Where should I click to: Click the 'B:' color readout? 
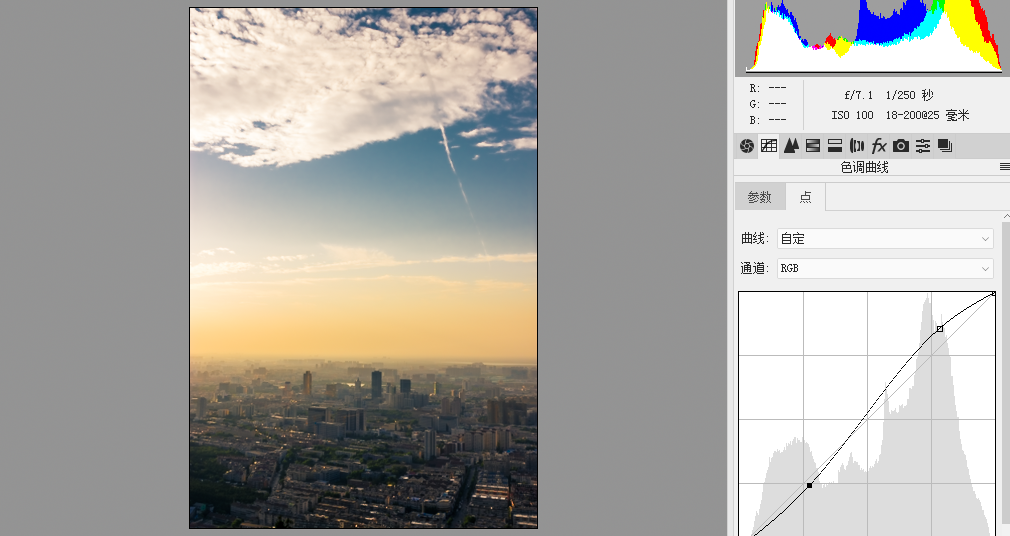click(x=768, y=120)
